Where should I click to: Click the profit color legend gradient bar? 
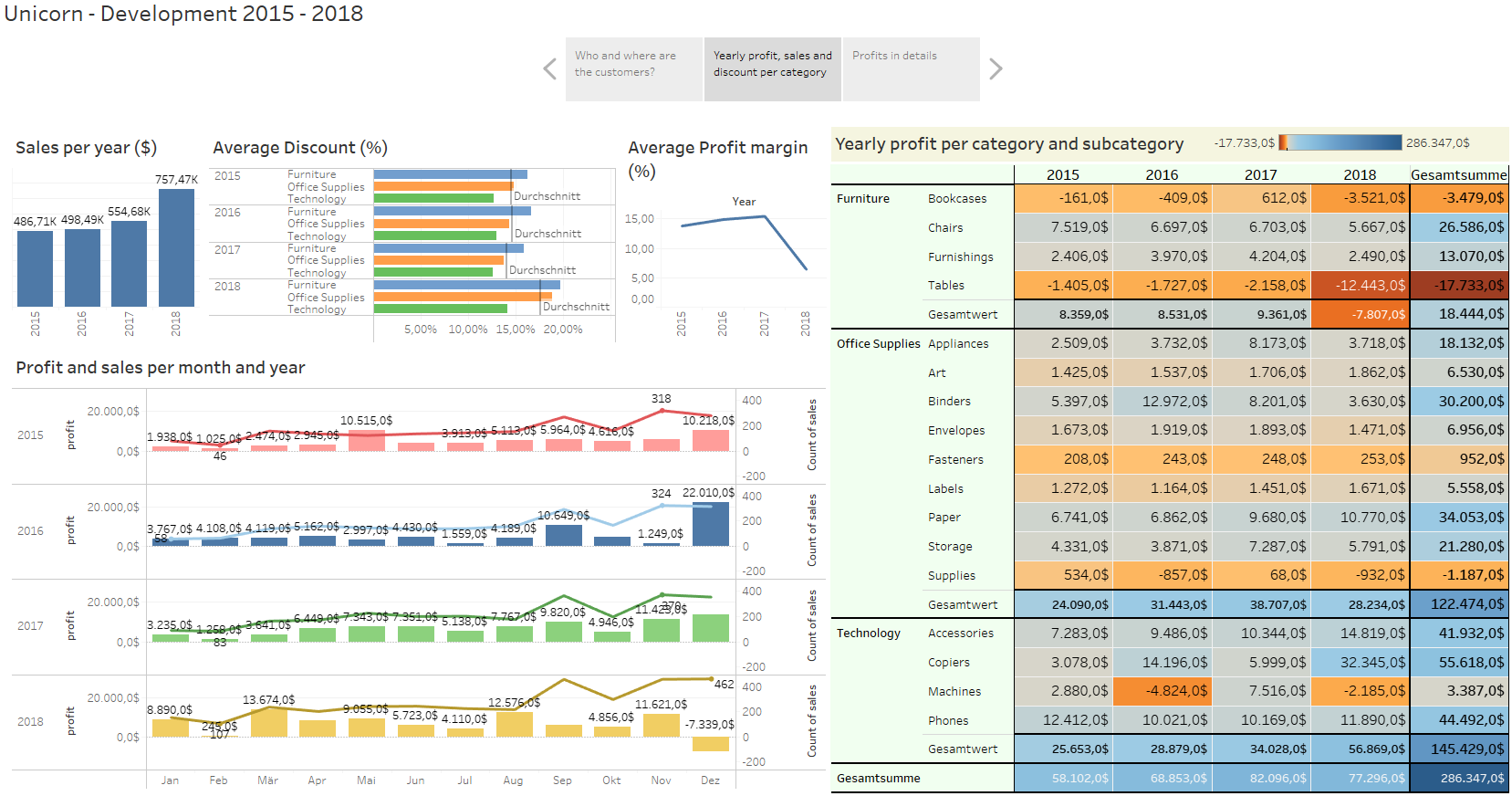pyautogui.click(x=1340, y=142)
